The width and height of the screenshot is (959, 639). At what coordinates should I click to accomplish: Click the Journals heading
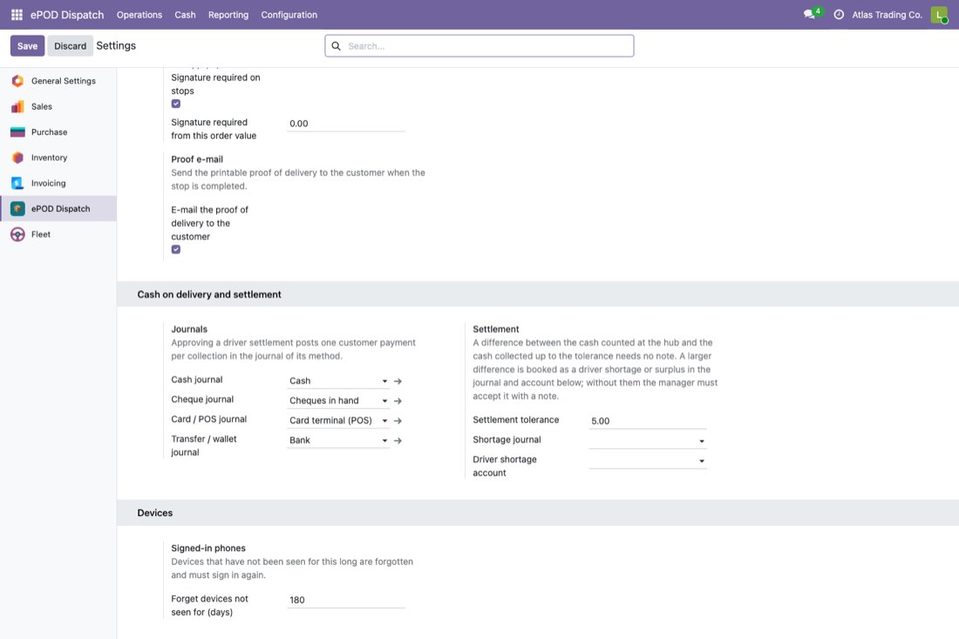click(189, 329)
